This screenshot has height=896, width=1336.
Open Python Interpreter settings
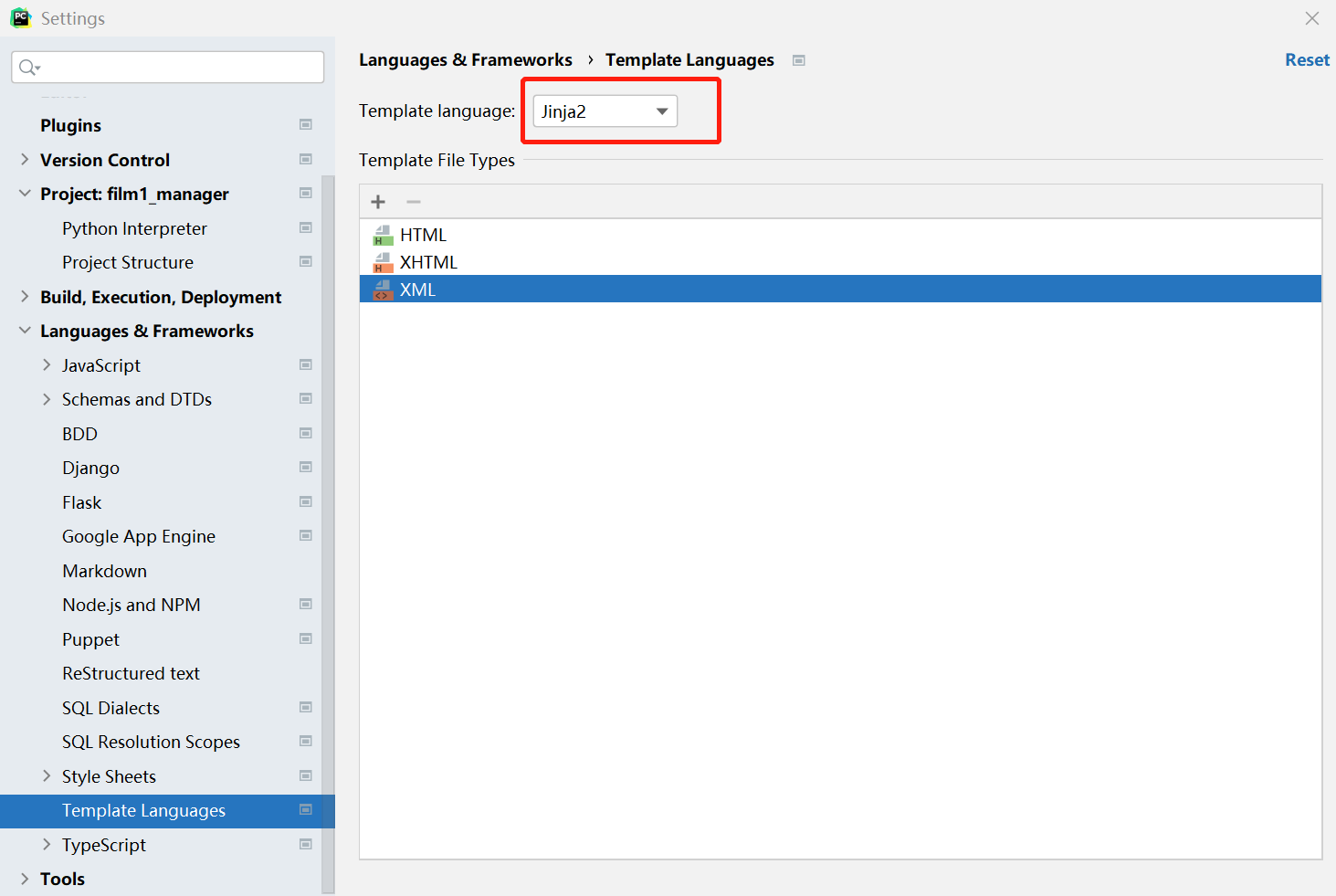(134, 228)
